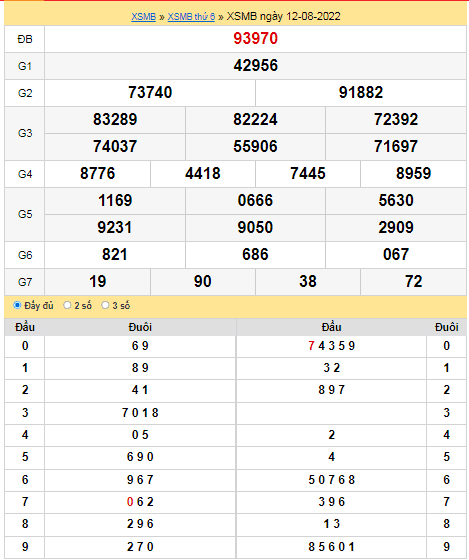Open the XSMB thứ 6 link

point(191,16)
